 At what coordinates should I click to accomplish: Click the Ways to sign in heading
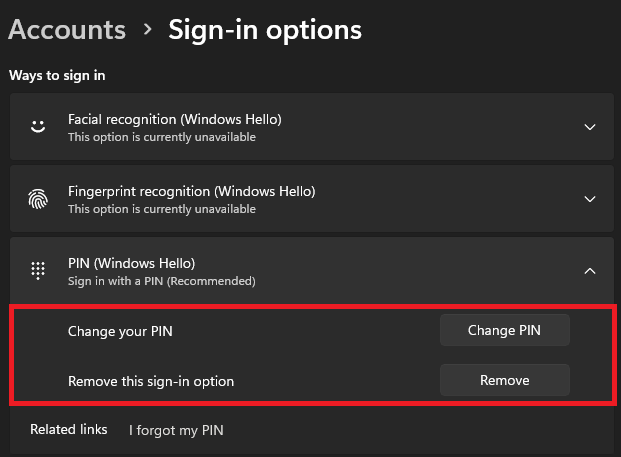(57, 75)
